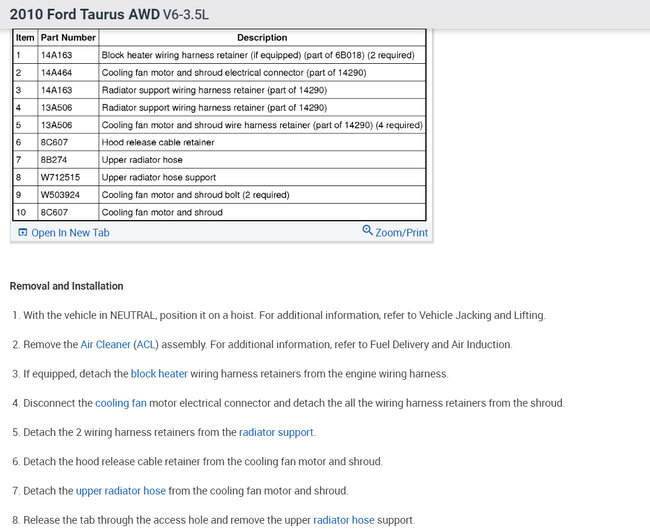Click the Zoom/Print magnifier icon

point(367,230)
